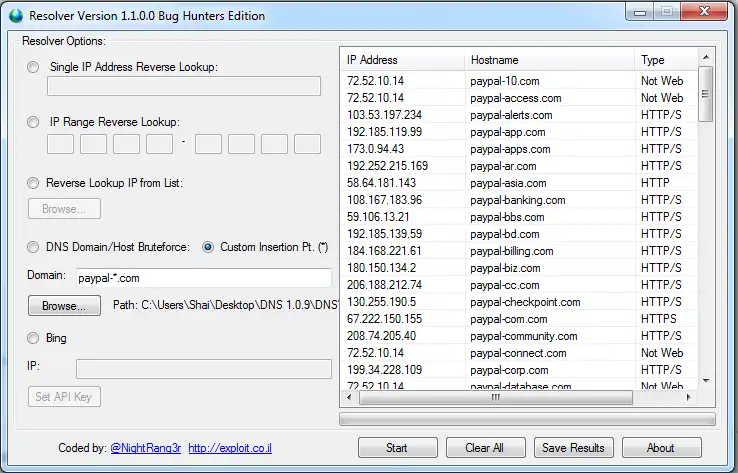
Task: Click the HTTPS type for paypal-com.com
Action: [x=658, y=319]
